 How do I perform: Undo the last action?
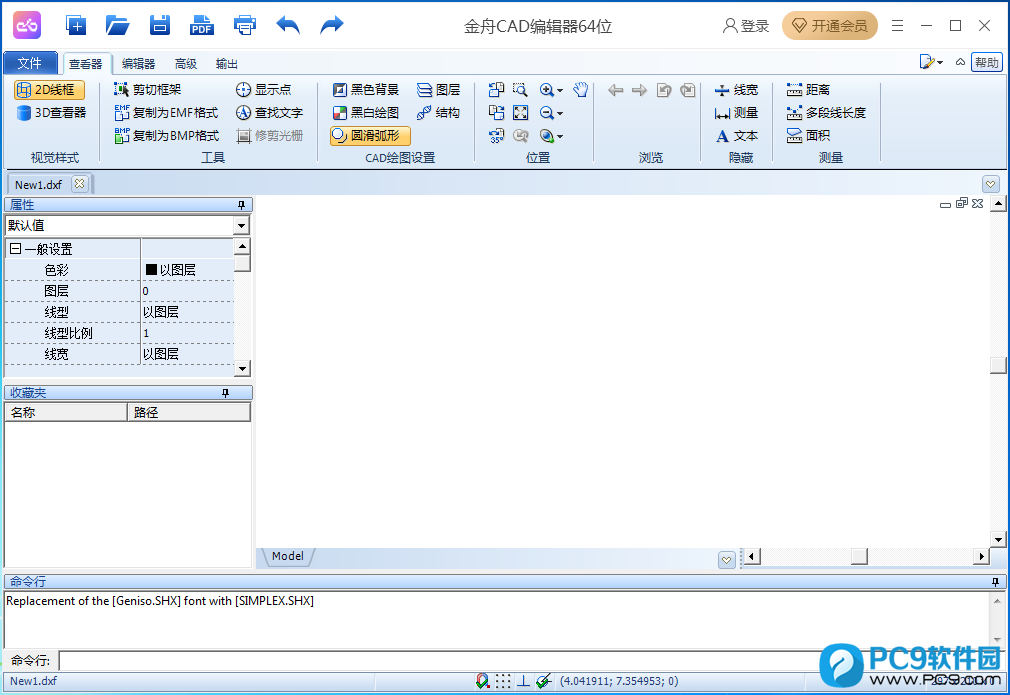click(x=288, y=25)
